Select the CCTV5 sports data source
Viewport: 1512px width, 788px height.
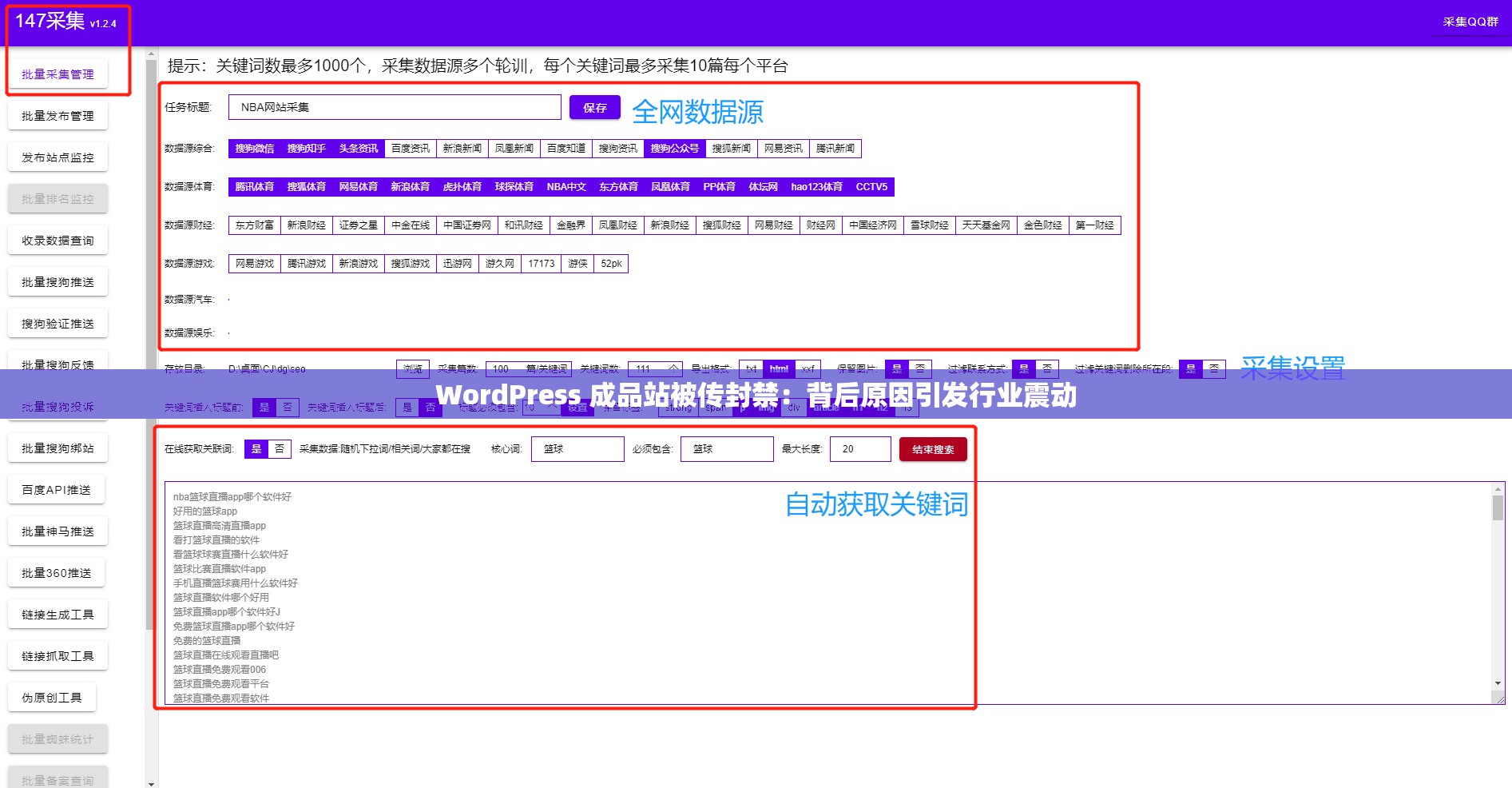[x=871, y=186]
